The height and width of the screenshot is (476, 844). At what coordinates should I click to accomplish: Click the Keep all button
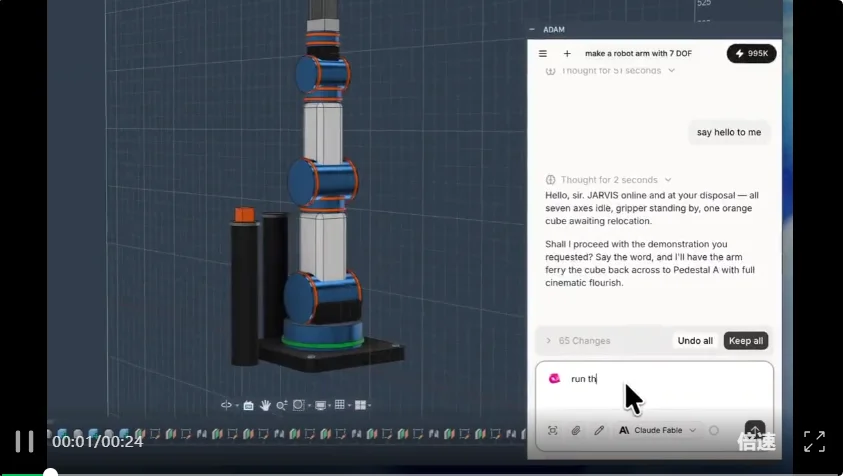[745, 341]
